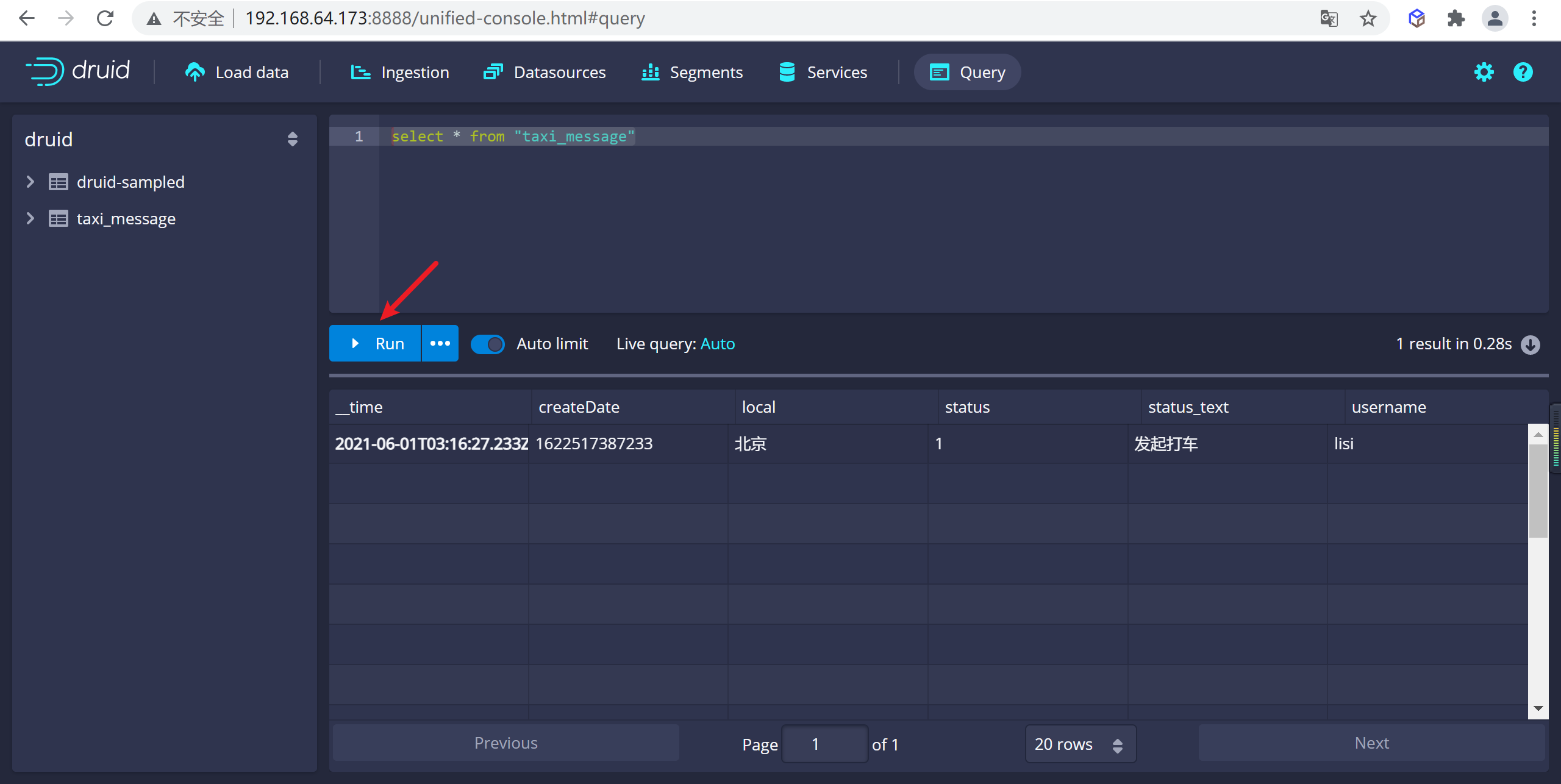
Task: Click the Next page button
Action: click(1372, 743)
